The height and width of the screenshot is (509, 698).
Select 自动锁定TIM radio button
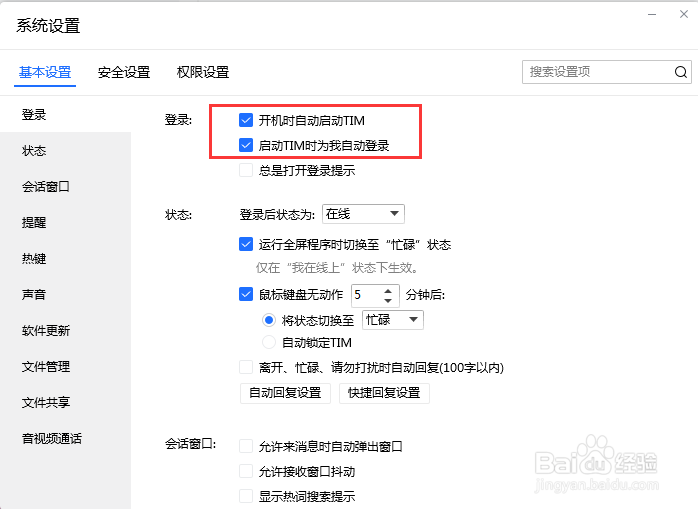click(269, 342)
